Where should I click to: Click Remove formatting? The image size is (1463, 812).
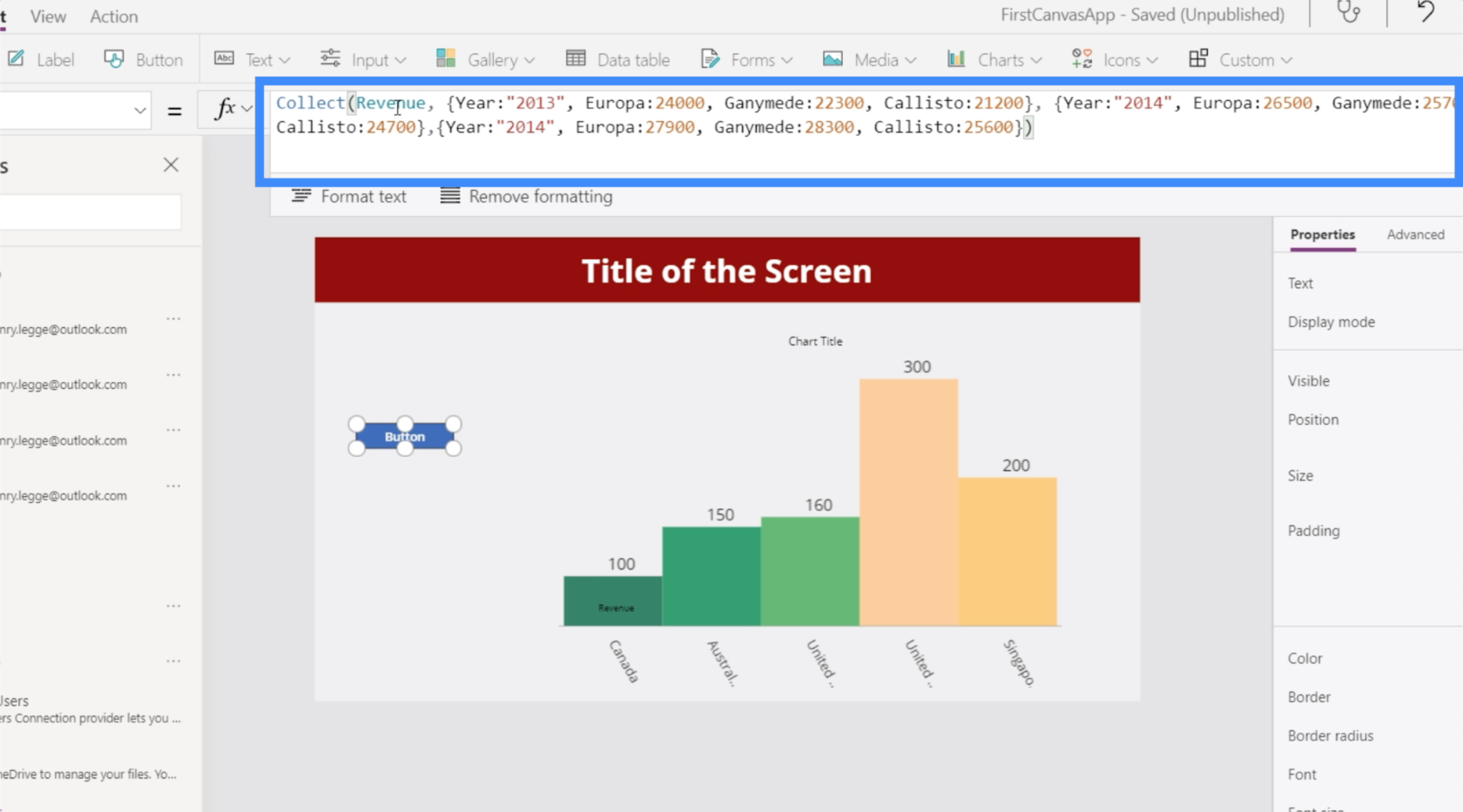526,197
